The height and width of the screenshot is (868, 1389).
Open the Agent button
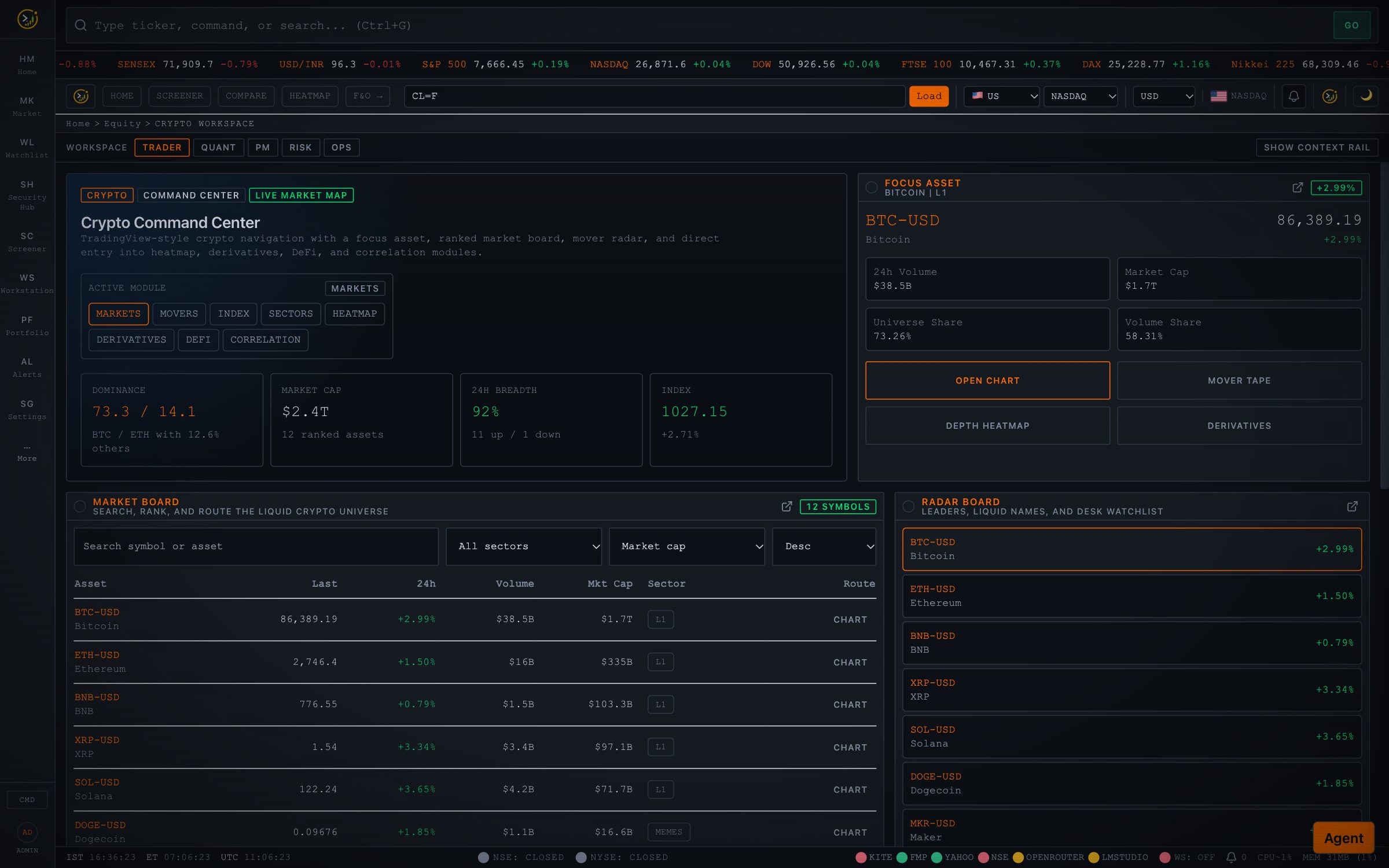point(1343,838)
